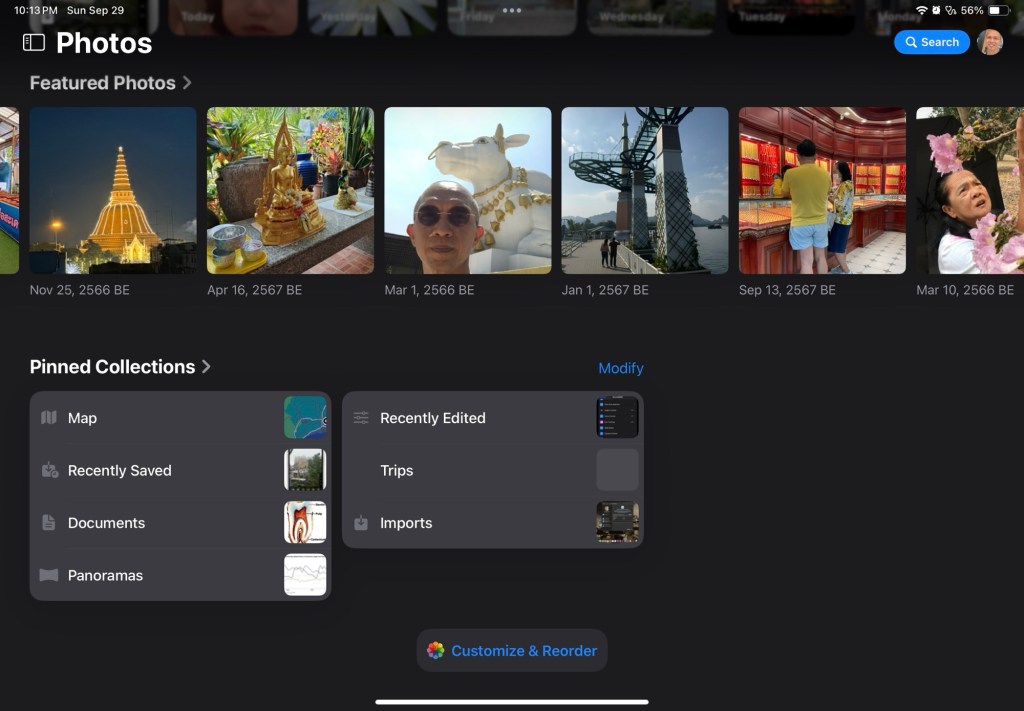Expand Pinned Collections via chevron
Viewport: 1024px width, 711px height.
tap(206, 367)
